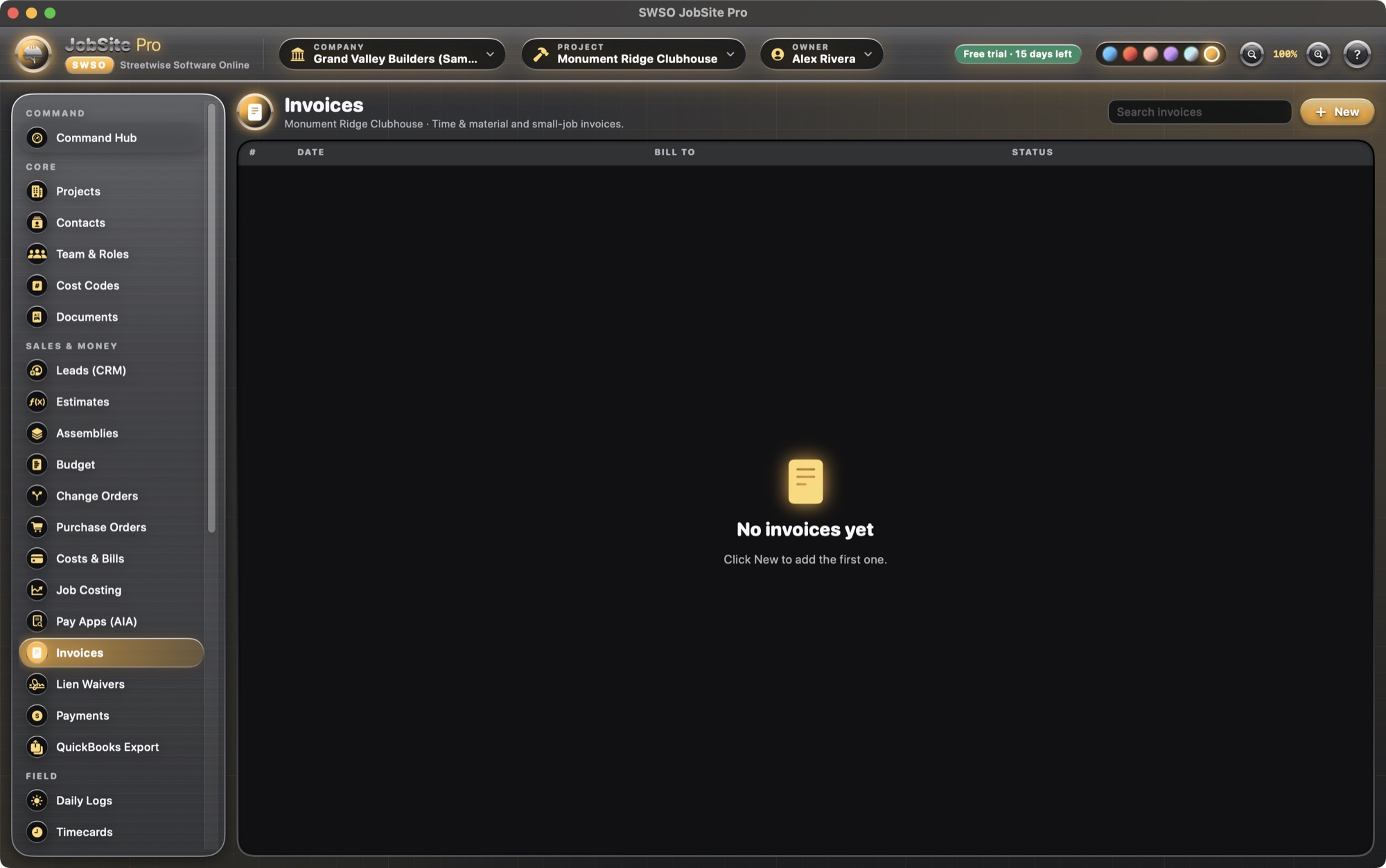Click the Pay Apps (AIA) icon
Screen dimensions: 1386x868
coord(37,621)
